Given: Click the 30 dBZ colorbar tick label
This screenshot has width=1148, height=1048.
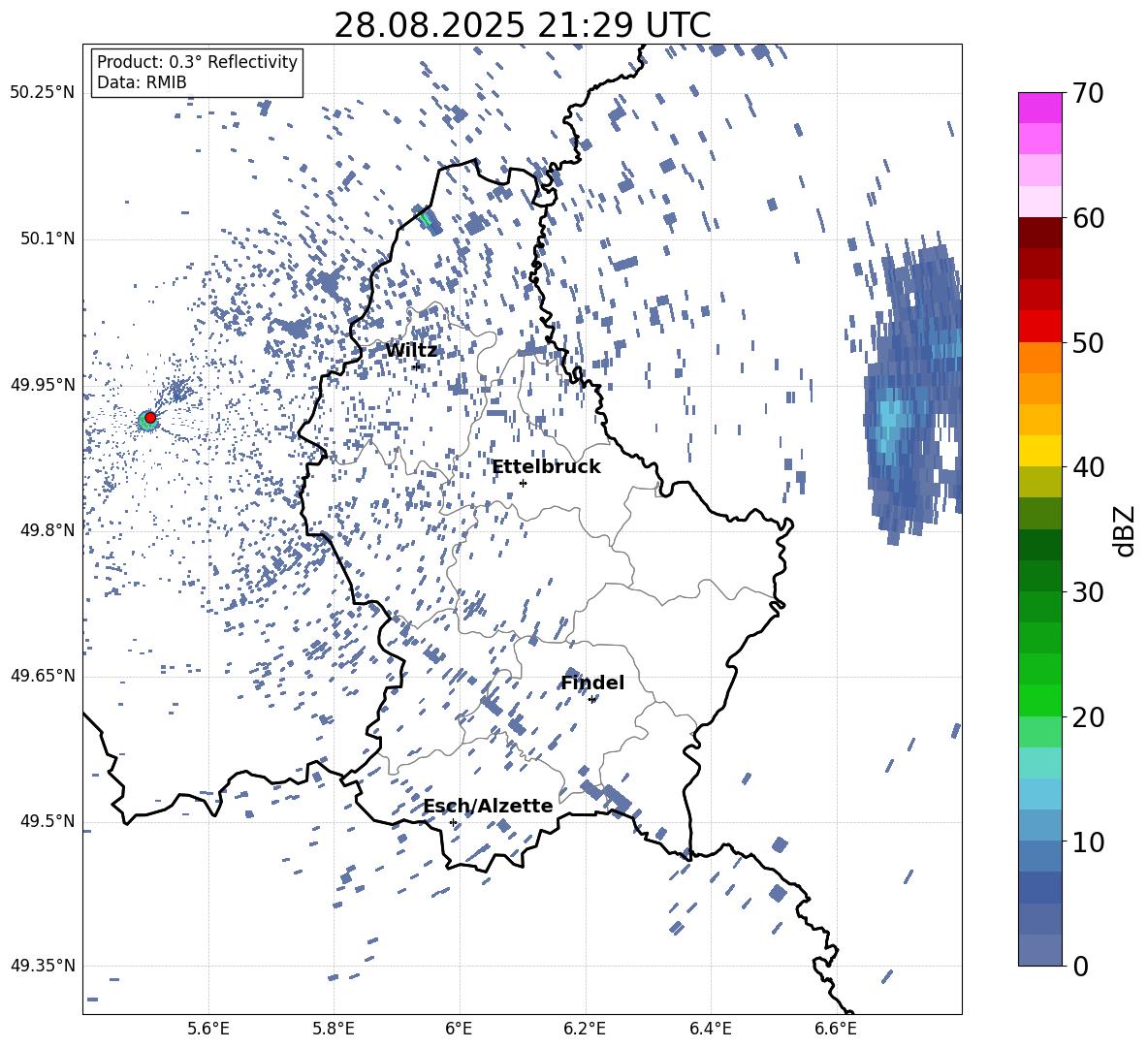Looking at the screenshot, I should click(x=1087, y=591).
